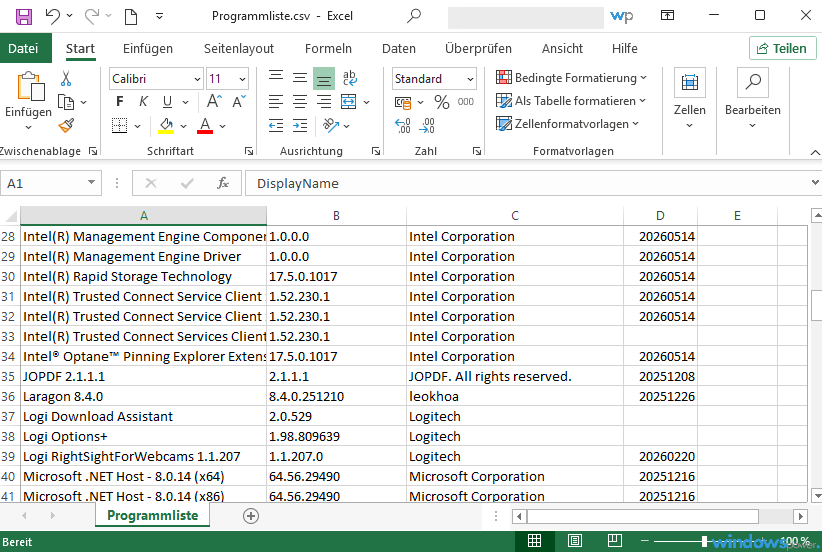The image size is (822, 552).
Task: Switch to the Überprüfen tab
Action: 478,48
